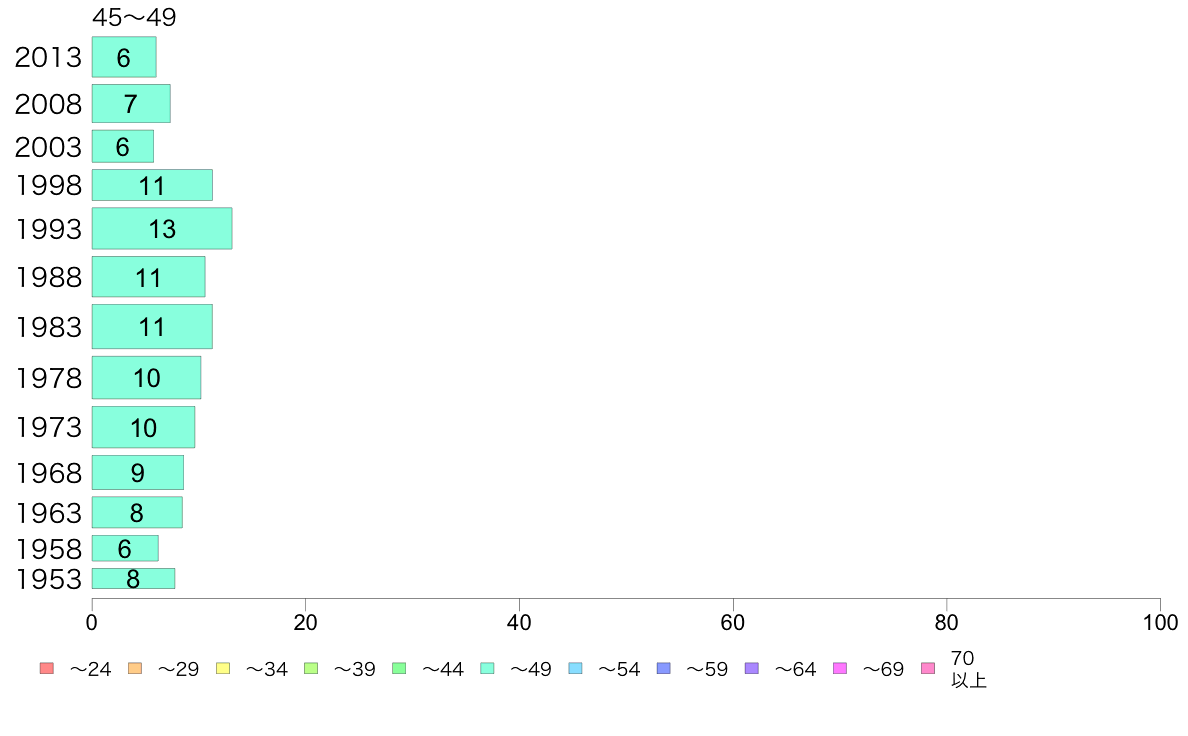
Task: Select the magenta ~69 legend swatch
Action: coord(839,669)
